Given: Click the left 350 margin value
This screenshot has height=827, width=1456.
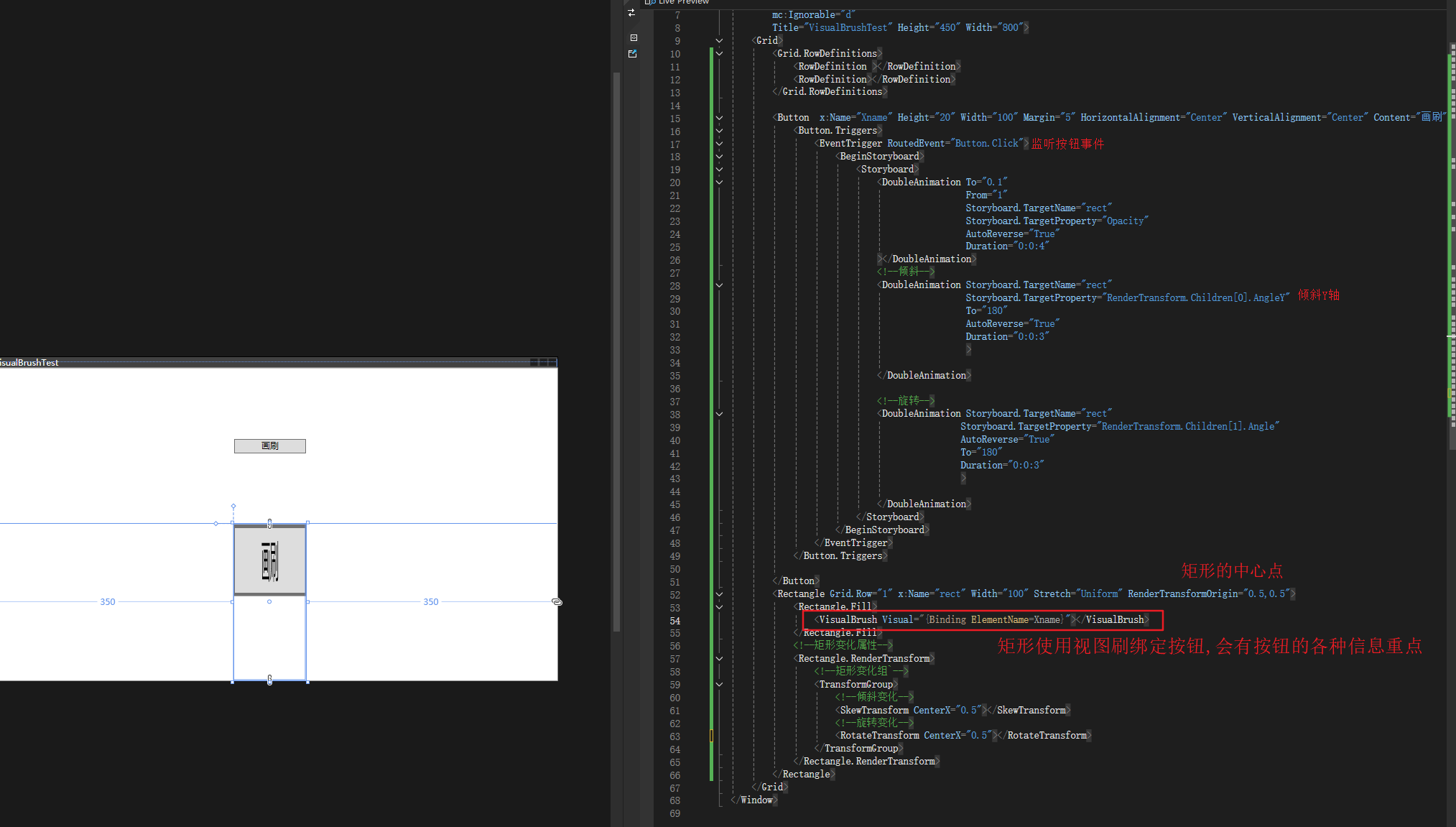Looking at the screenshot, I should [108, 601].
